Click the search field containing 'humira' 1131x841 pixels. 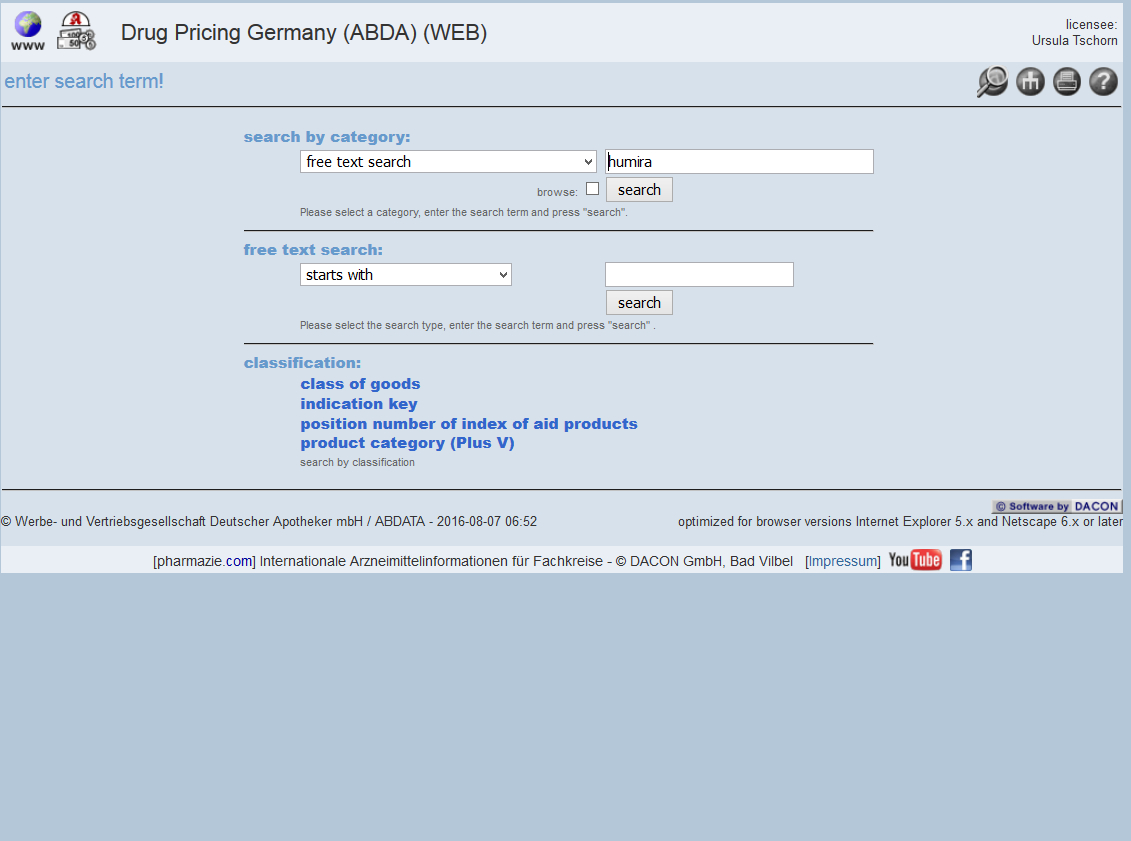tap(739, 162)
